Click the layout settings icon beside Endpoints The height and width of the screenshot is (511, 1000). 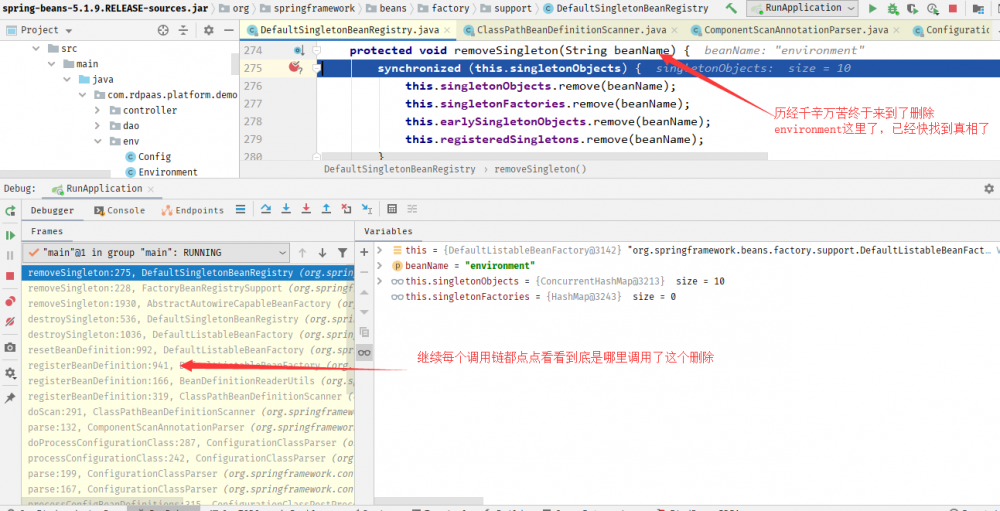pos(240,209)
